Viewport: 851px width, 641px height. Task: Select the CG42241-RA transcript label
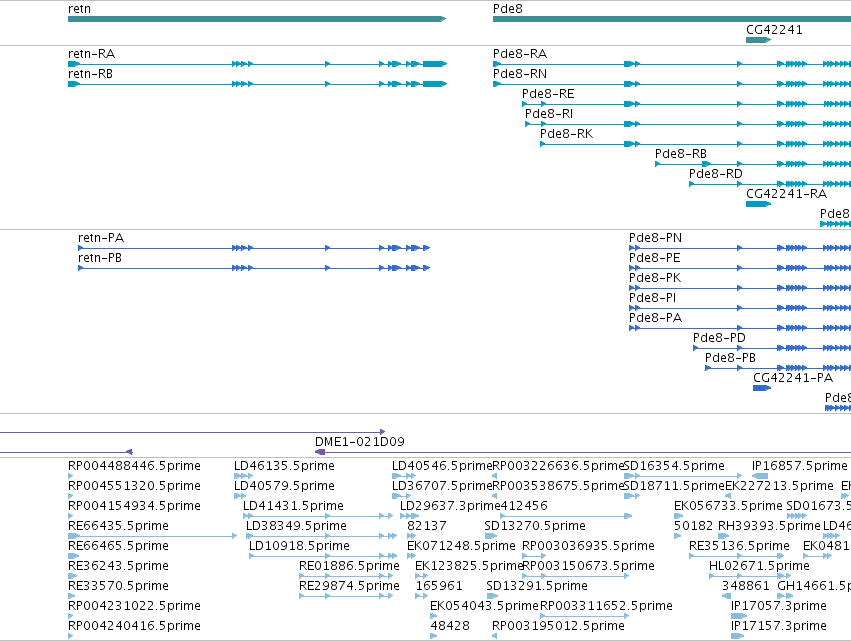pos(786,194)
